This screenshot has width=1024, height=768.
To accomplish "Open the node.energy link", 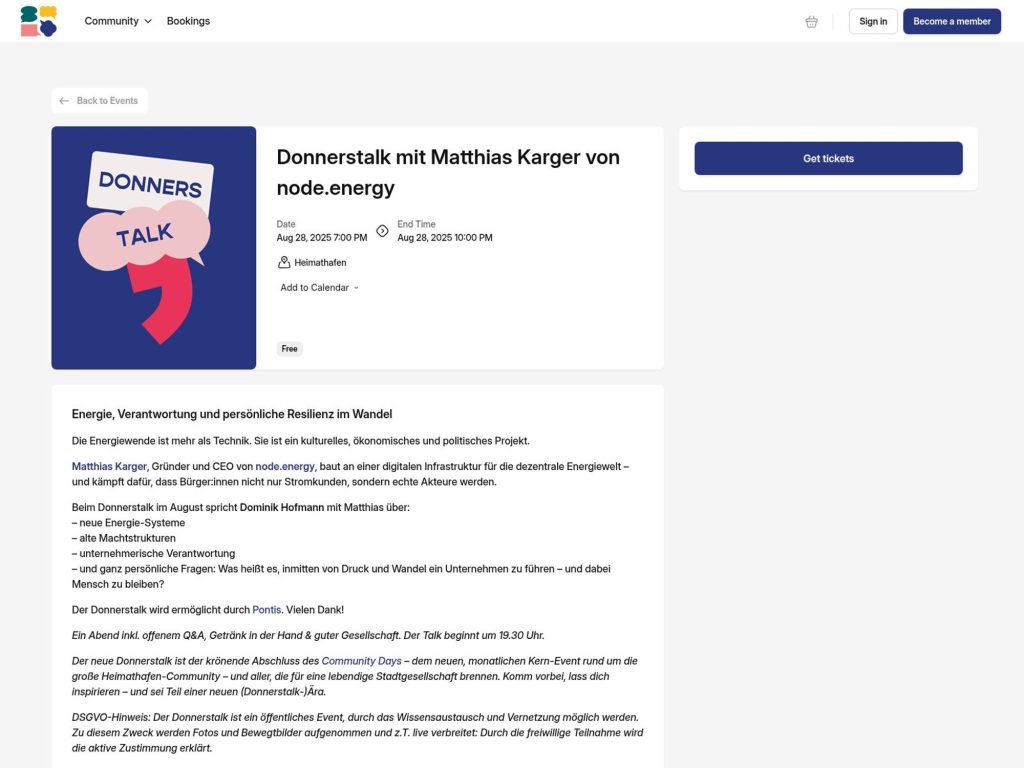I will point(286,466).
